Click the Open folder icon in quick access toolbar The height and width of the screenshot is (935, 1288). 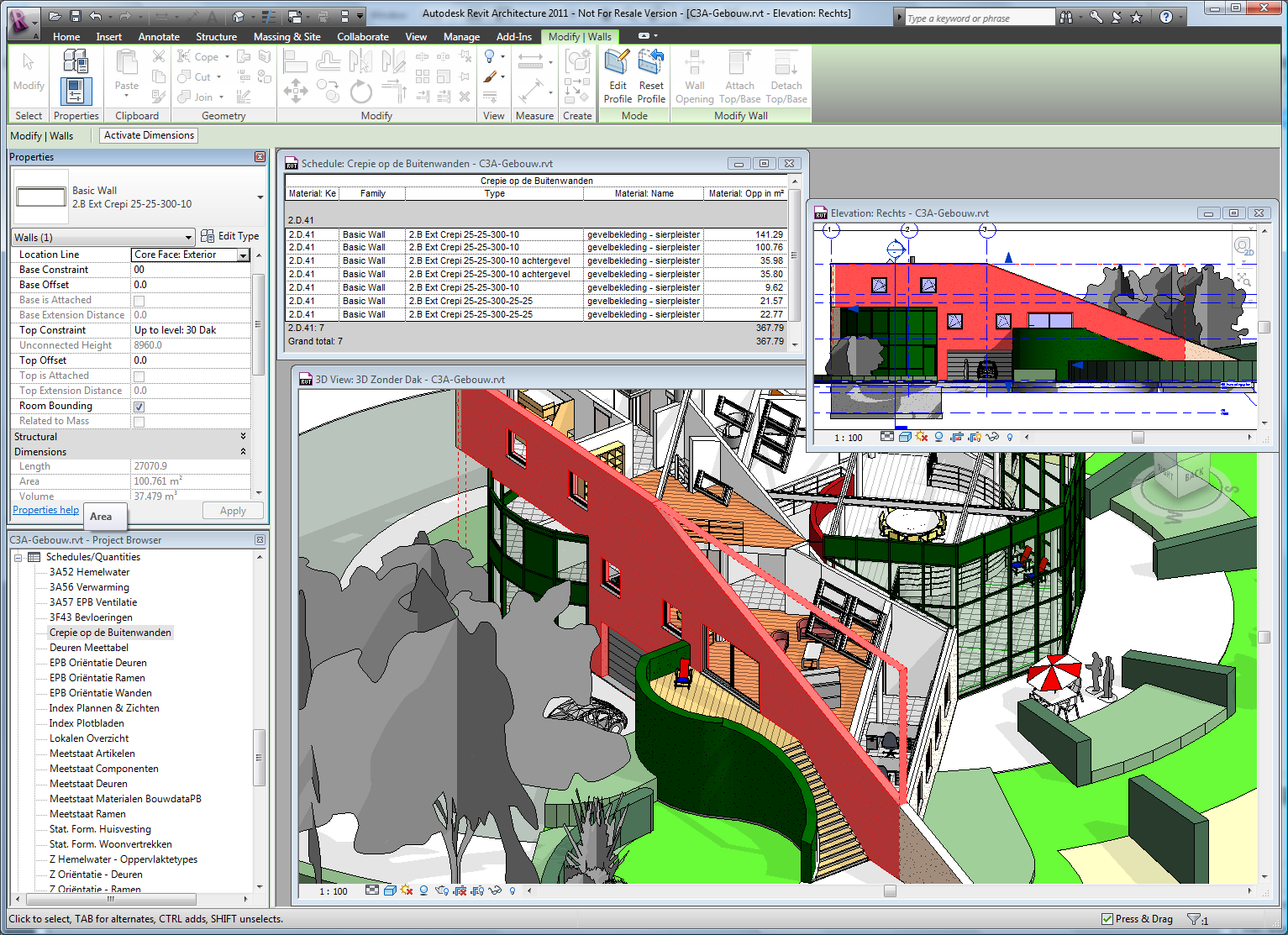point(55,16)
